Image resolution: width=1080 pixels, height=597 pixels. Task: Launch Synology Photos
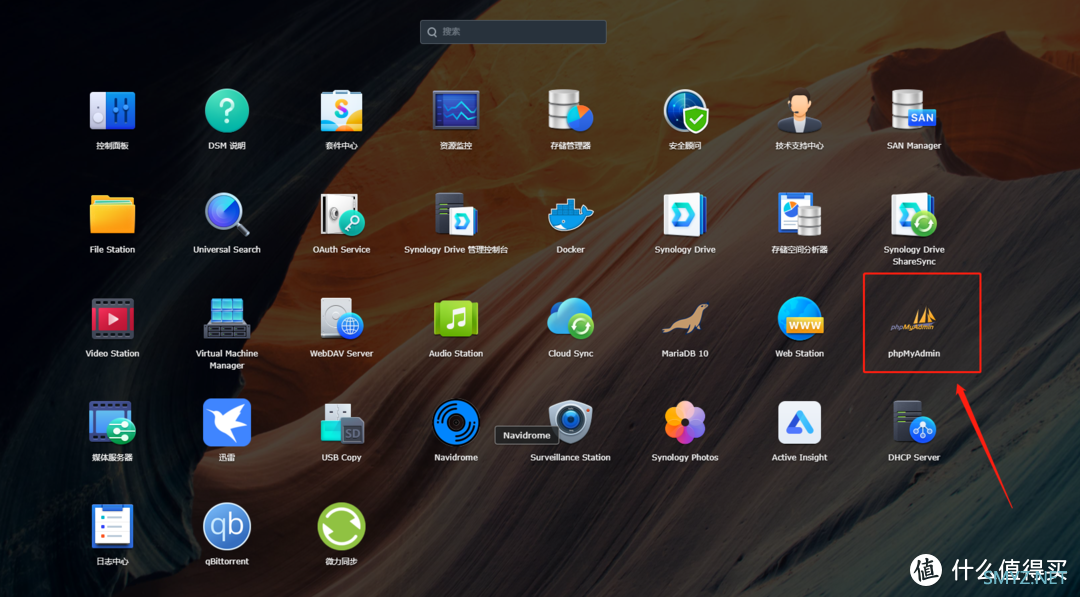[685, 423]
